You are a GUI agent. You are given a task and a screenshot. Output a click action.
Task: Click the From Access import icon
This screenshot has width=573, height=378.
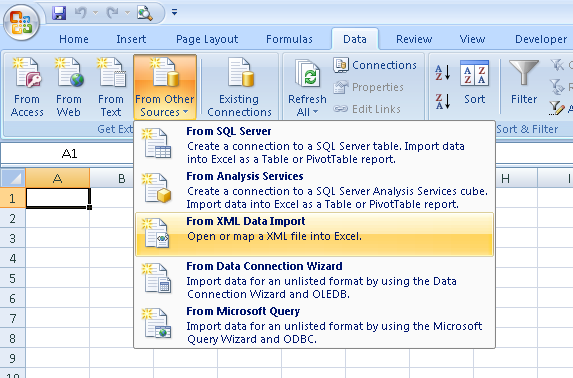[x=27, y=87]
